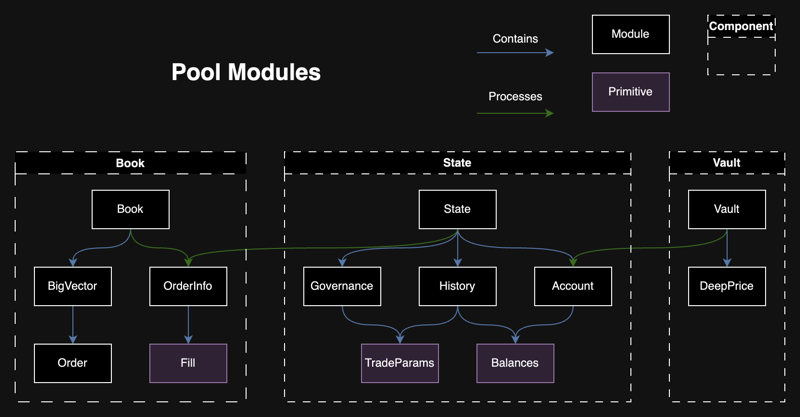Viewport: 800px width, 417px height.
Task: Click the dashed Component legend box
Action: (741, 45)
